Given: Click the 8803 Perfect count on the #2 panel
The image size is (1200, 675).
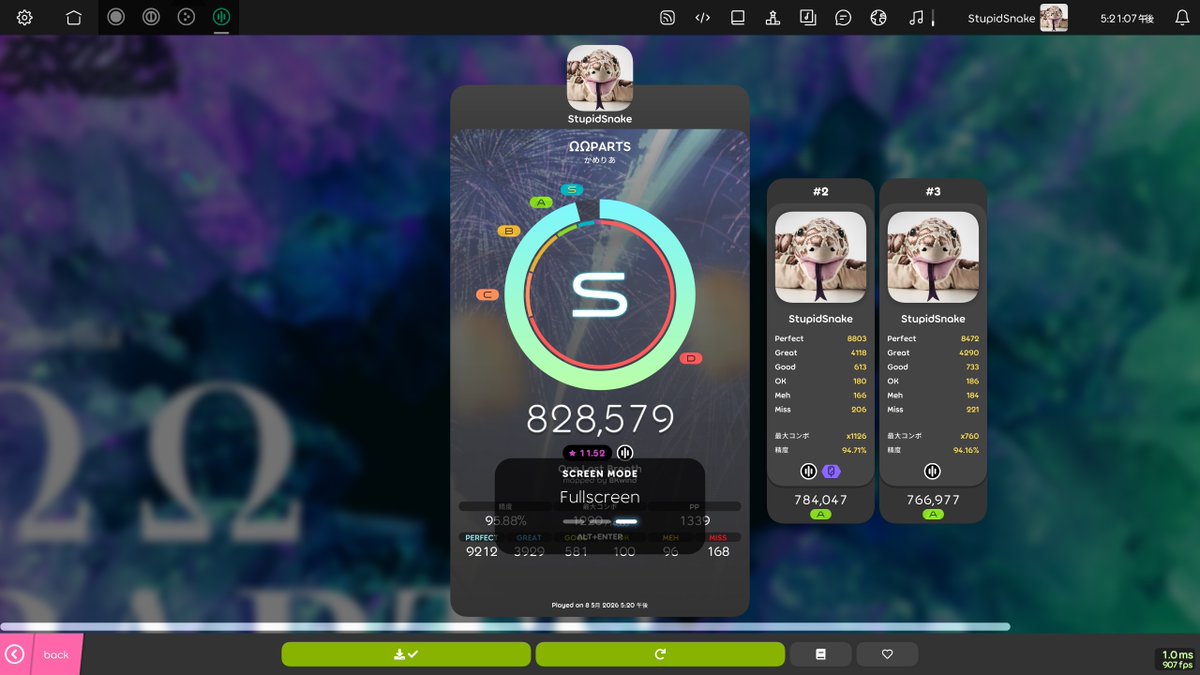Looking at the screenshot, I should coord(857,339).
